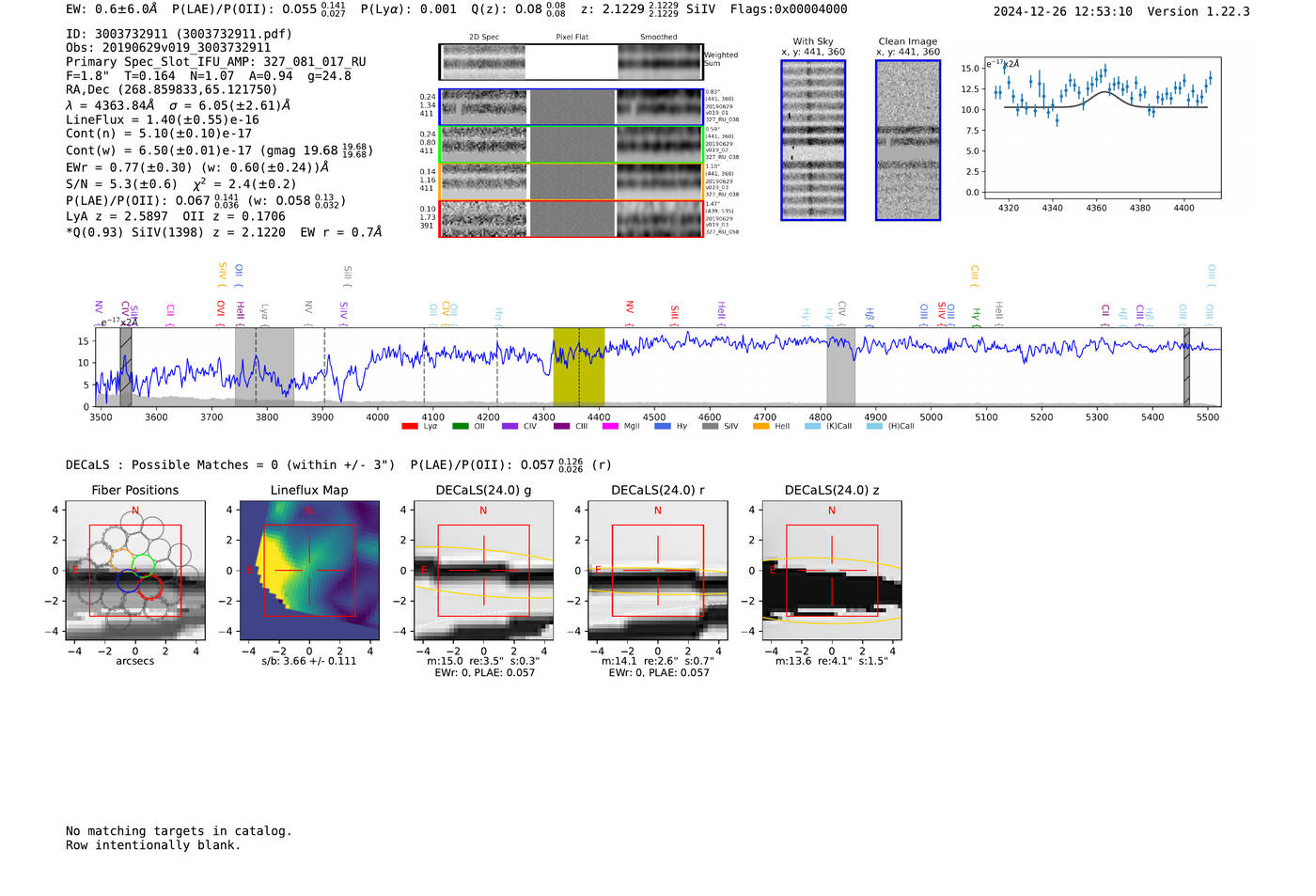
Task: Click the hatched band near 5460 Å
Action: (1186, 367)
